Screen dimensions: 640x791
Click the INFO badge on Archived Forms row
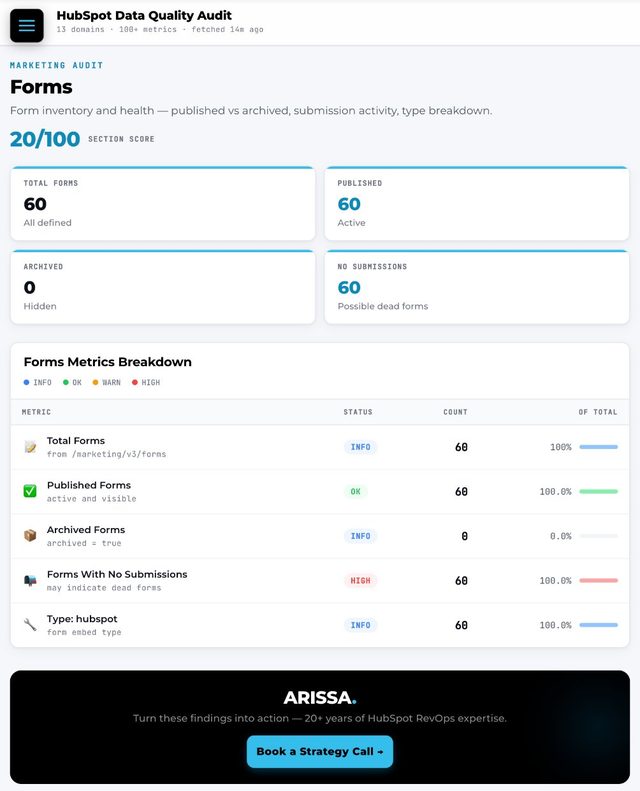[x=361, y=536]
